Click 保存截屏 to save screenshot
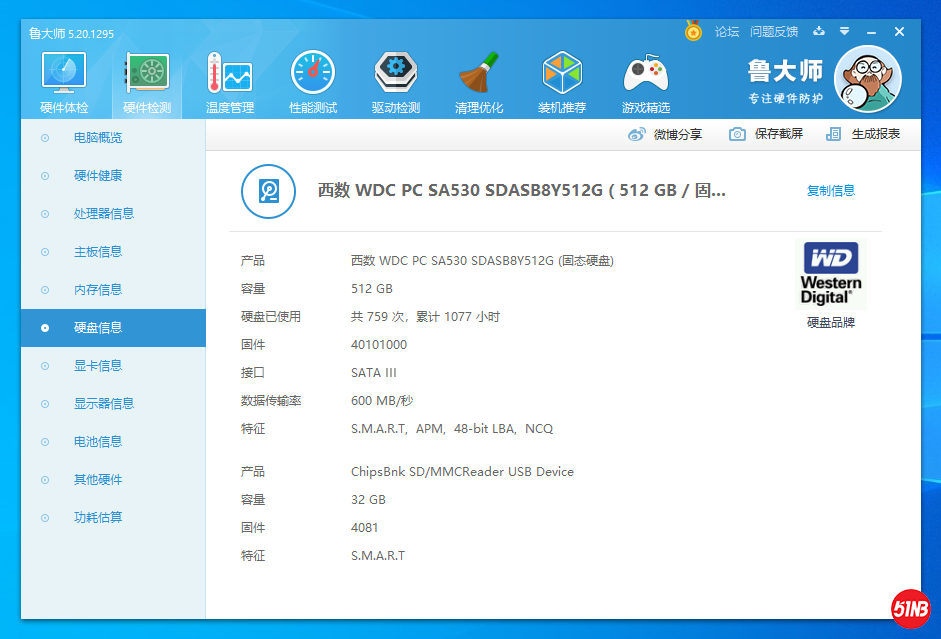The image size is (941, 639). point(766,134)
